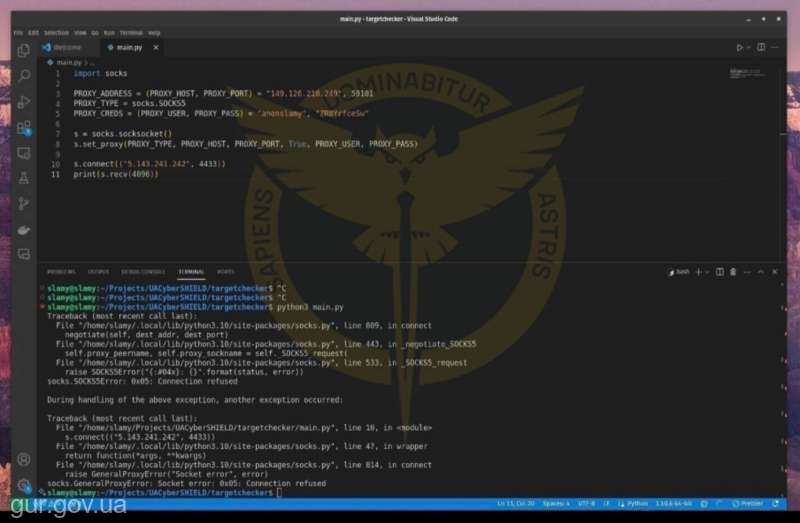Screen dimensions: 800x523
Task: Open the Source Control branch view
Action: coord(23,204)
